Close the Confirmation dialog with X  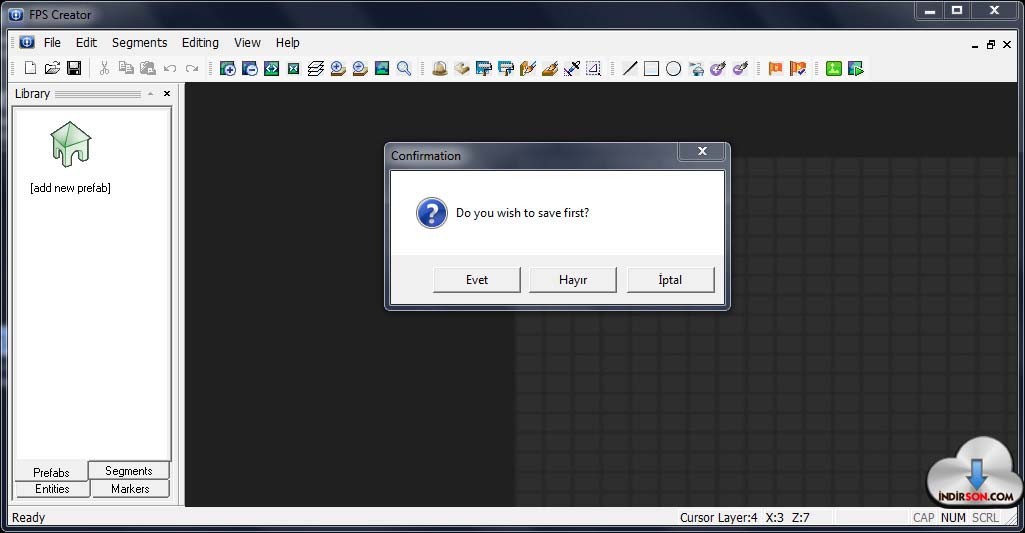click(x=702, y=151)
